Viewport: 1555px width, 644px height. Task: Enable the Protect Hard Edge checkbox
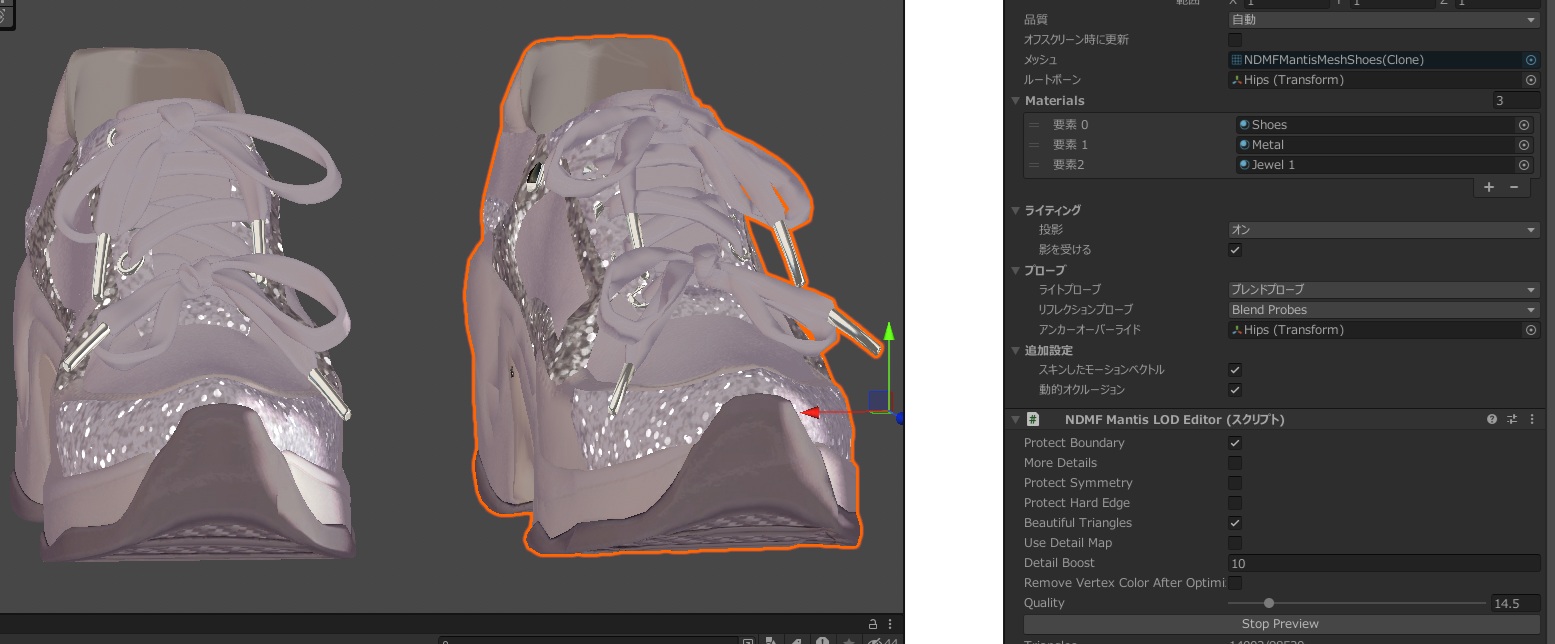point(1235,503)
